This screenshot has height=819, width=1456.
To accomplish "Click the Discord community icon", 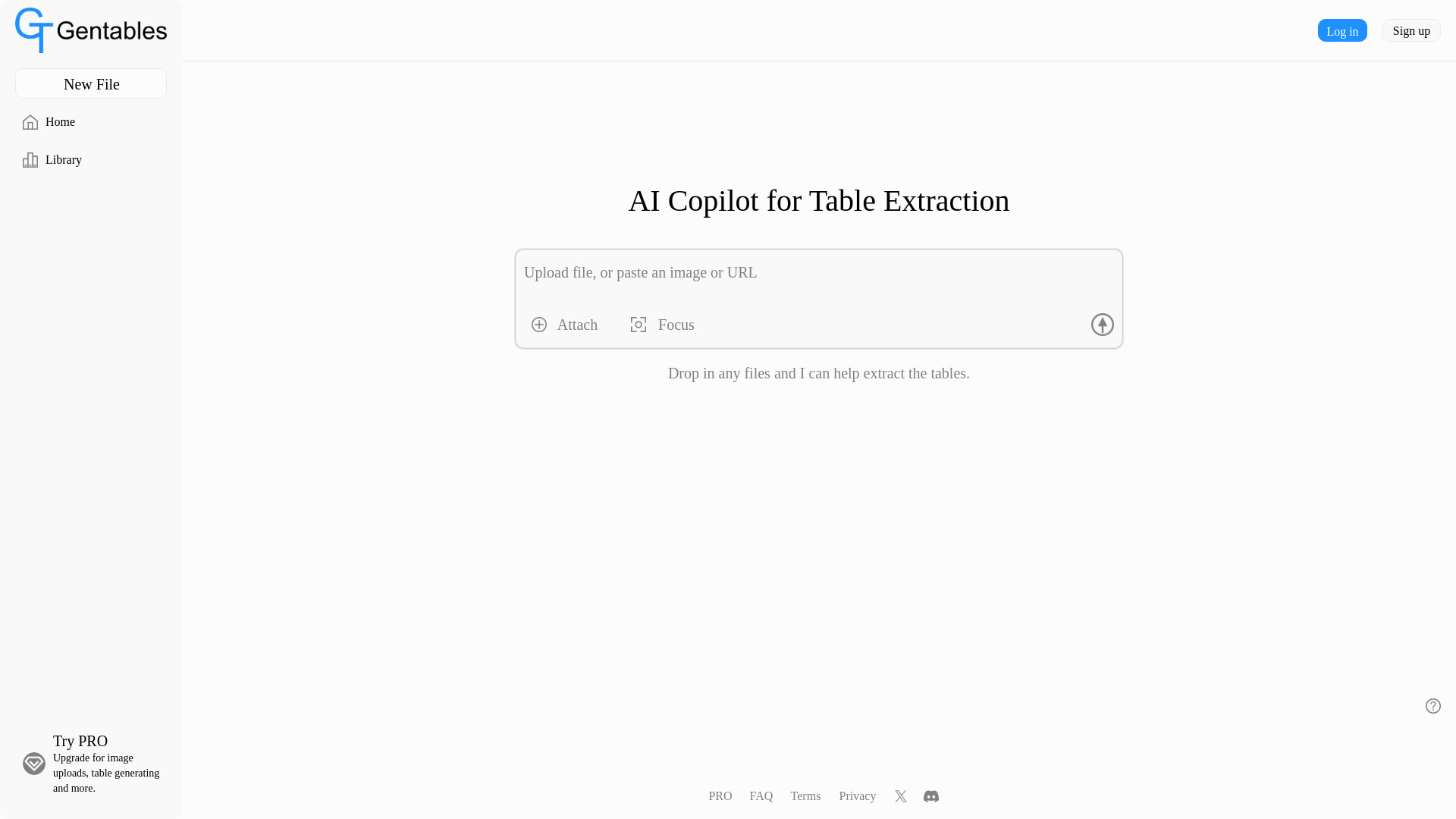I will (930, 796).
